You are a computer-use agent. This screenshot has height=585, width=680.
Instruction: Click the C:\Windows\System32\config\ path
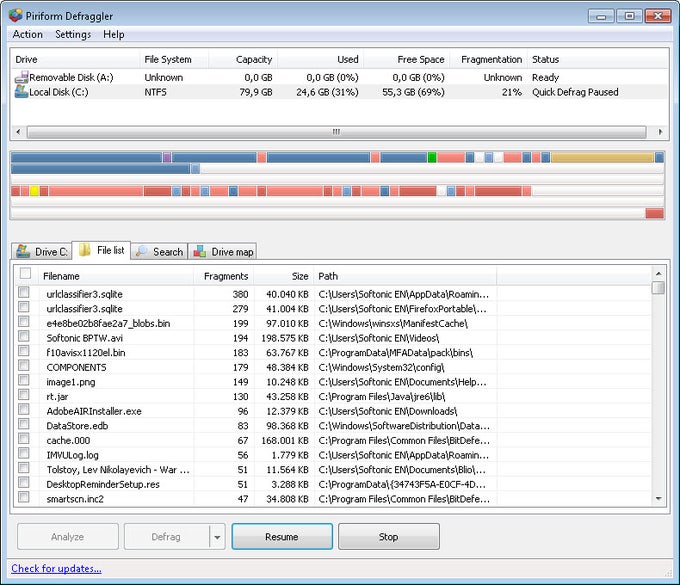tap(381, 367)
